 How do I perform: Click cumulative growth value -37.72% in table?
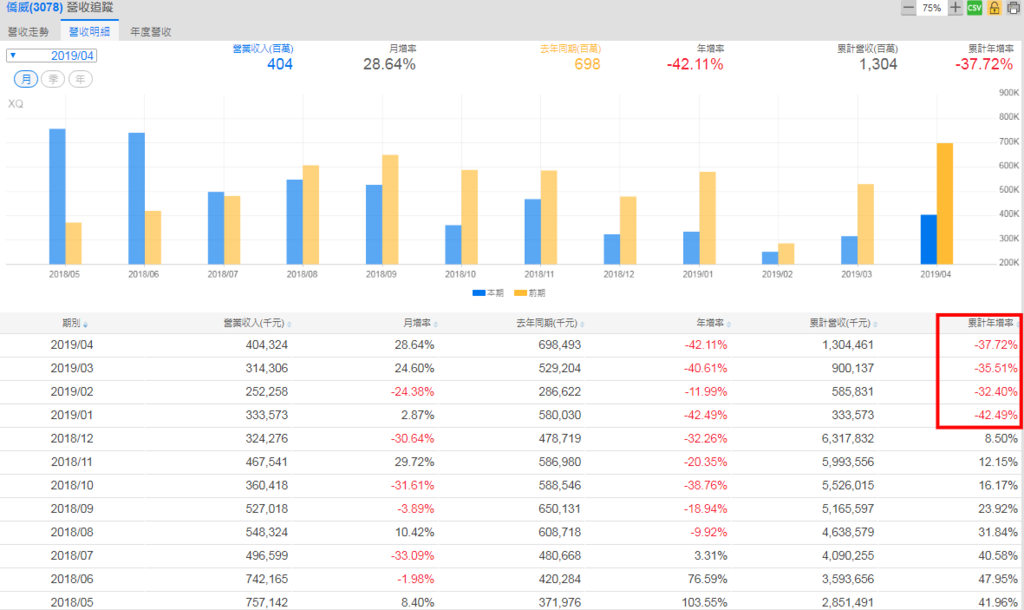996,345
